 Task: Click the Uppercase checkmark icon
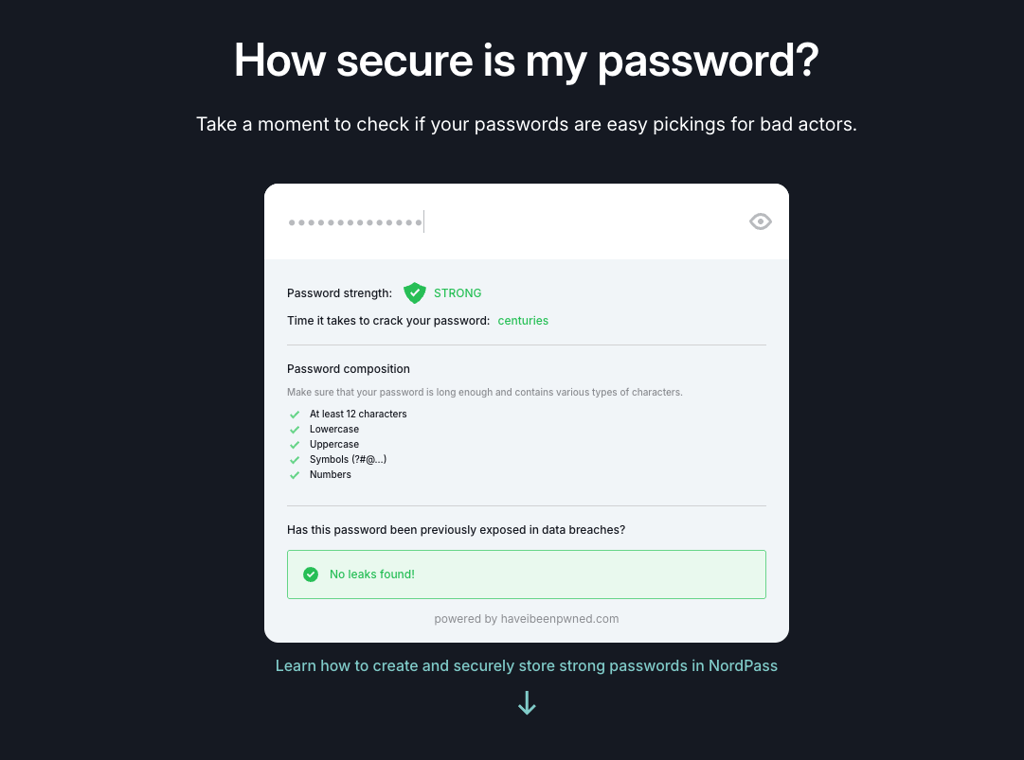coord(295,445)
